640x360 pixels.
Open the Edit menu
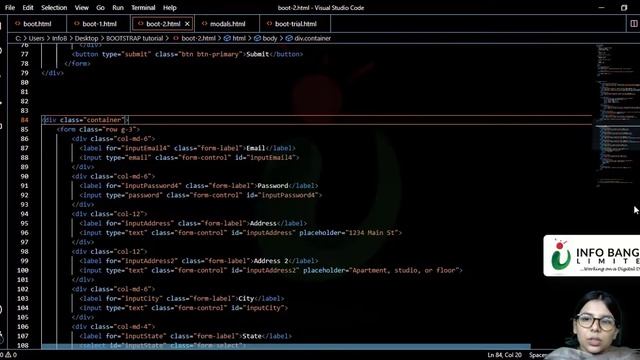(x=28, y=8)
